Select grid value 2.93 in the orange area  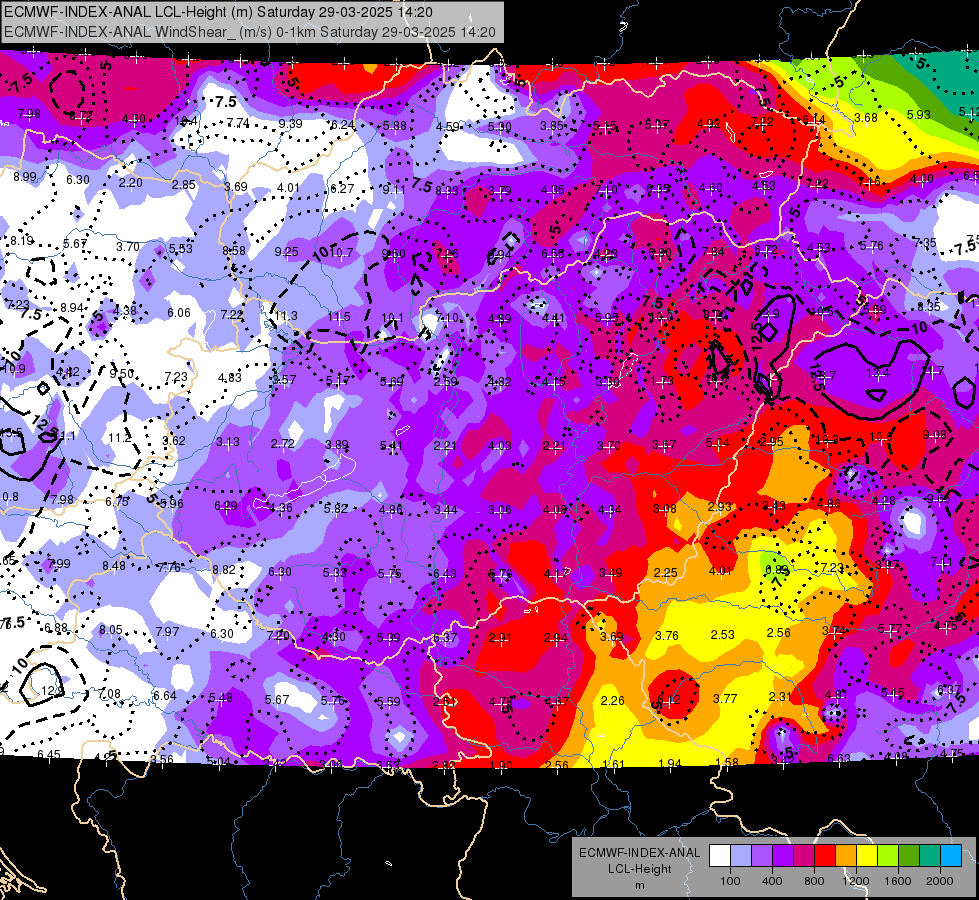(719, 507)
